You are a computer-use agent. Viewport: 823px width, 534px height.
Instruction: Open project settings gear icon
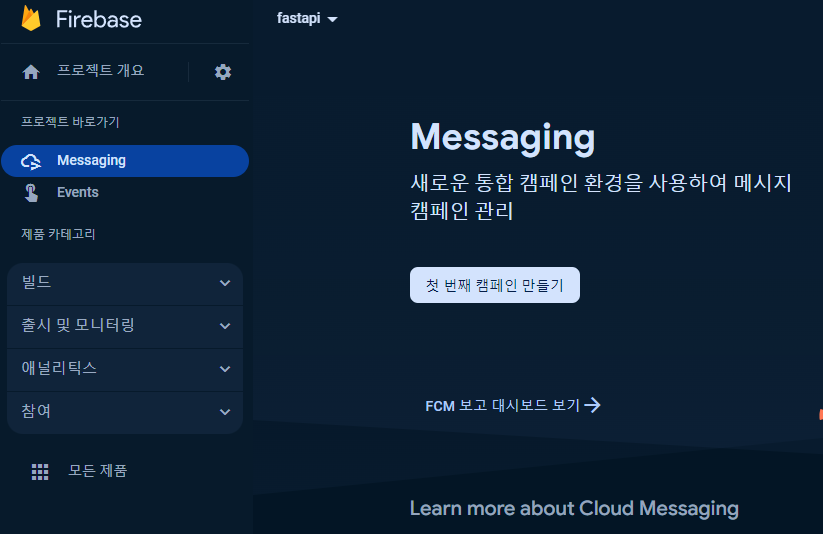(223, 72)
